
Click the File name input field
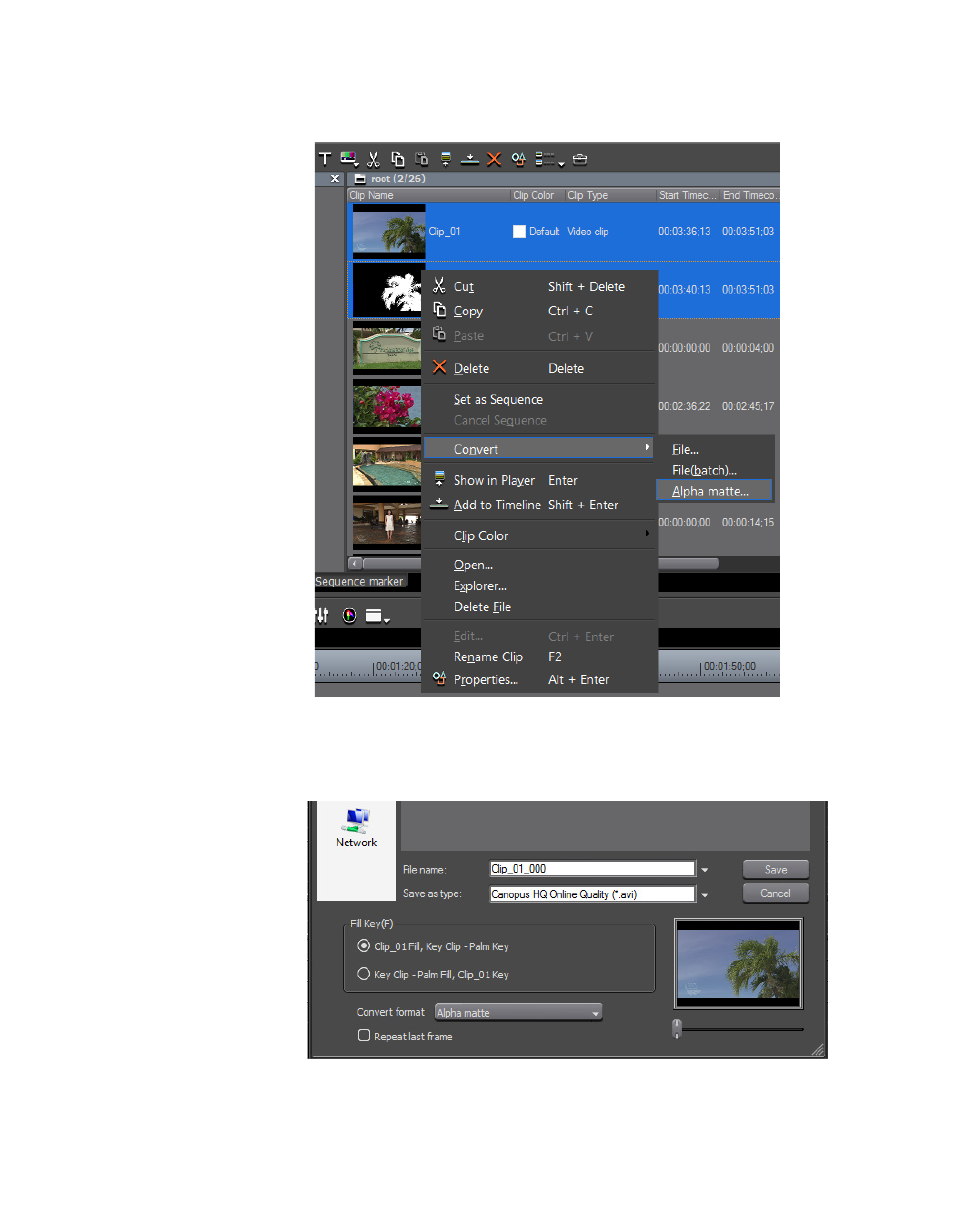click(591, 869)
